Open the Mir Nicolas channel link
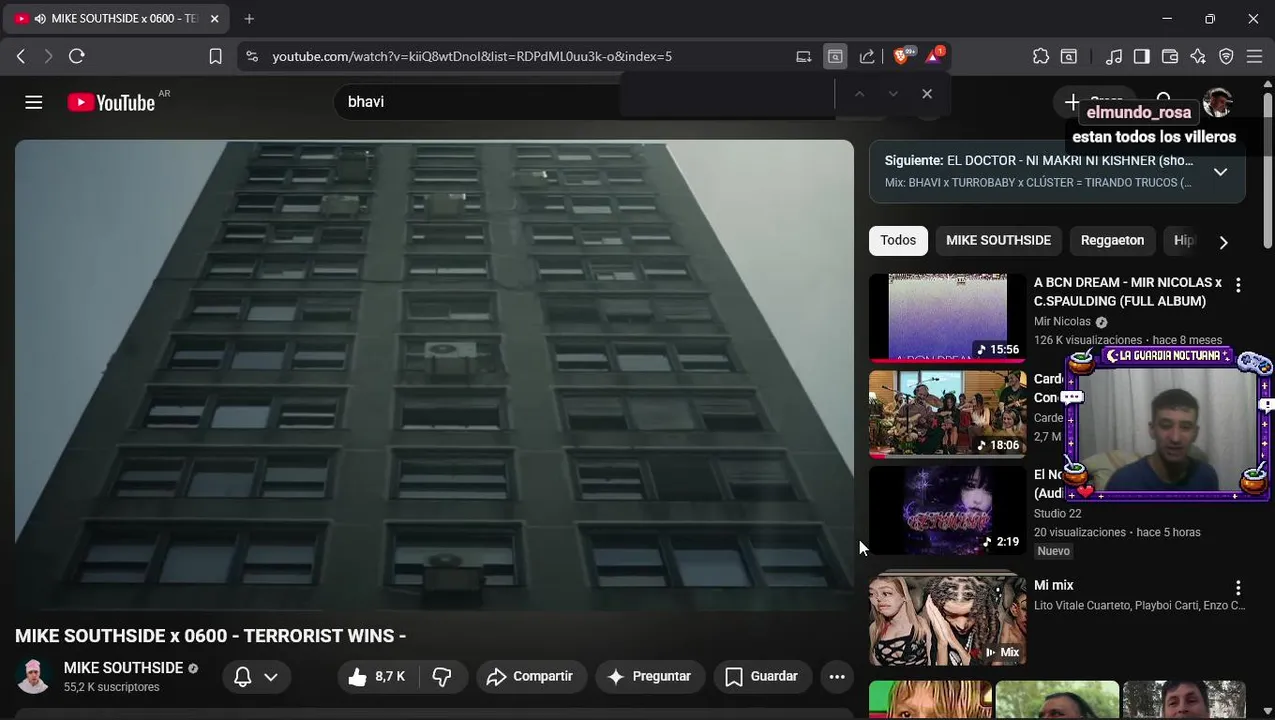Viewport: 1275px width, 720px height. click(1062, 322)
